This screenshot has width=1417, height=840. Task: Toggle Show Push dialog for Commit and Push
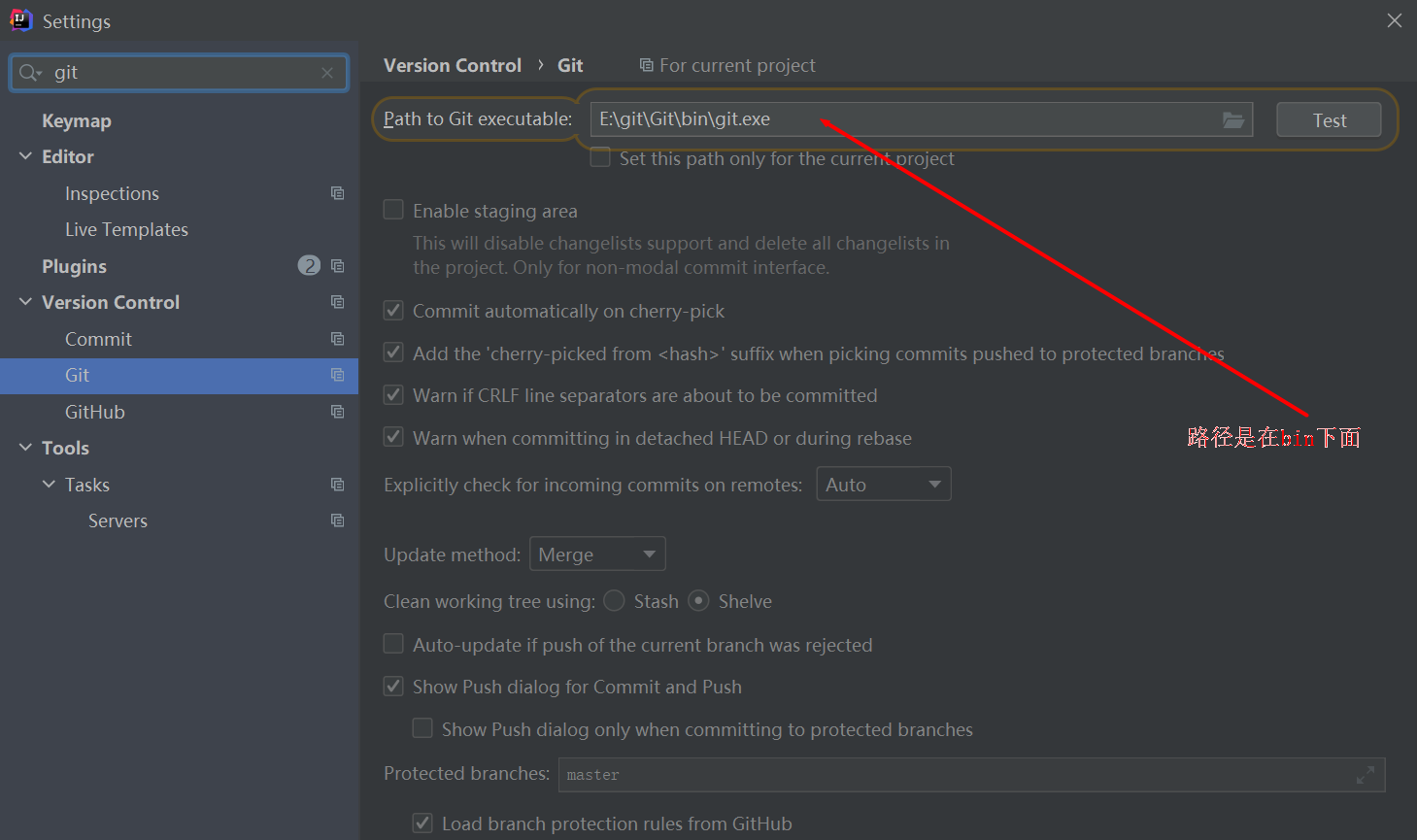[393, 687]
